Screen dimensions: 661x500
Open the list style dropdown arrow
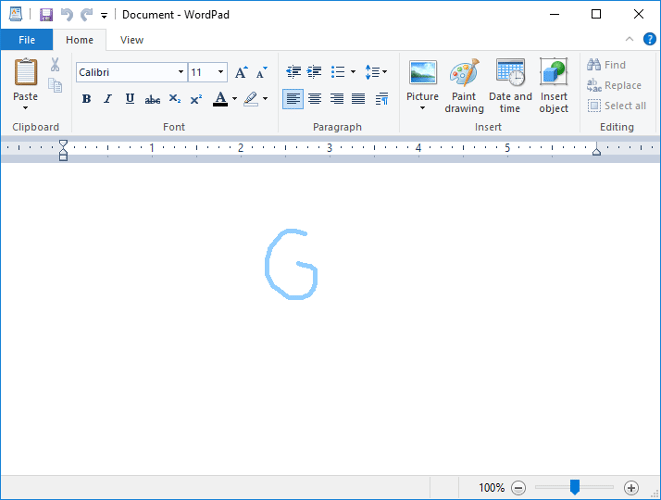(353, 72)
